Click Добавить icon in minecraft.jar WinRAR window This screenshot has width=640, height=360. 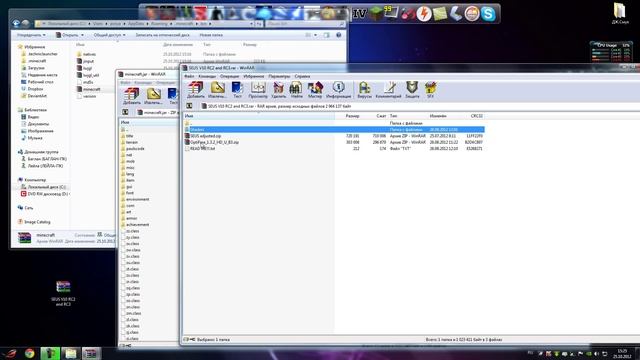(x=131, y=96)
